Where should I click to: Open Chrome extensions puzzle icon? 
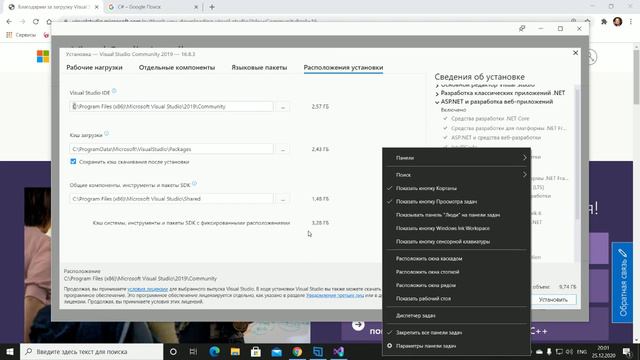click(x=604, y=22)
